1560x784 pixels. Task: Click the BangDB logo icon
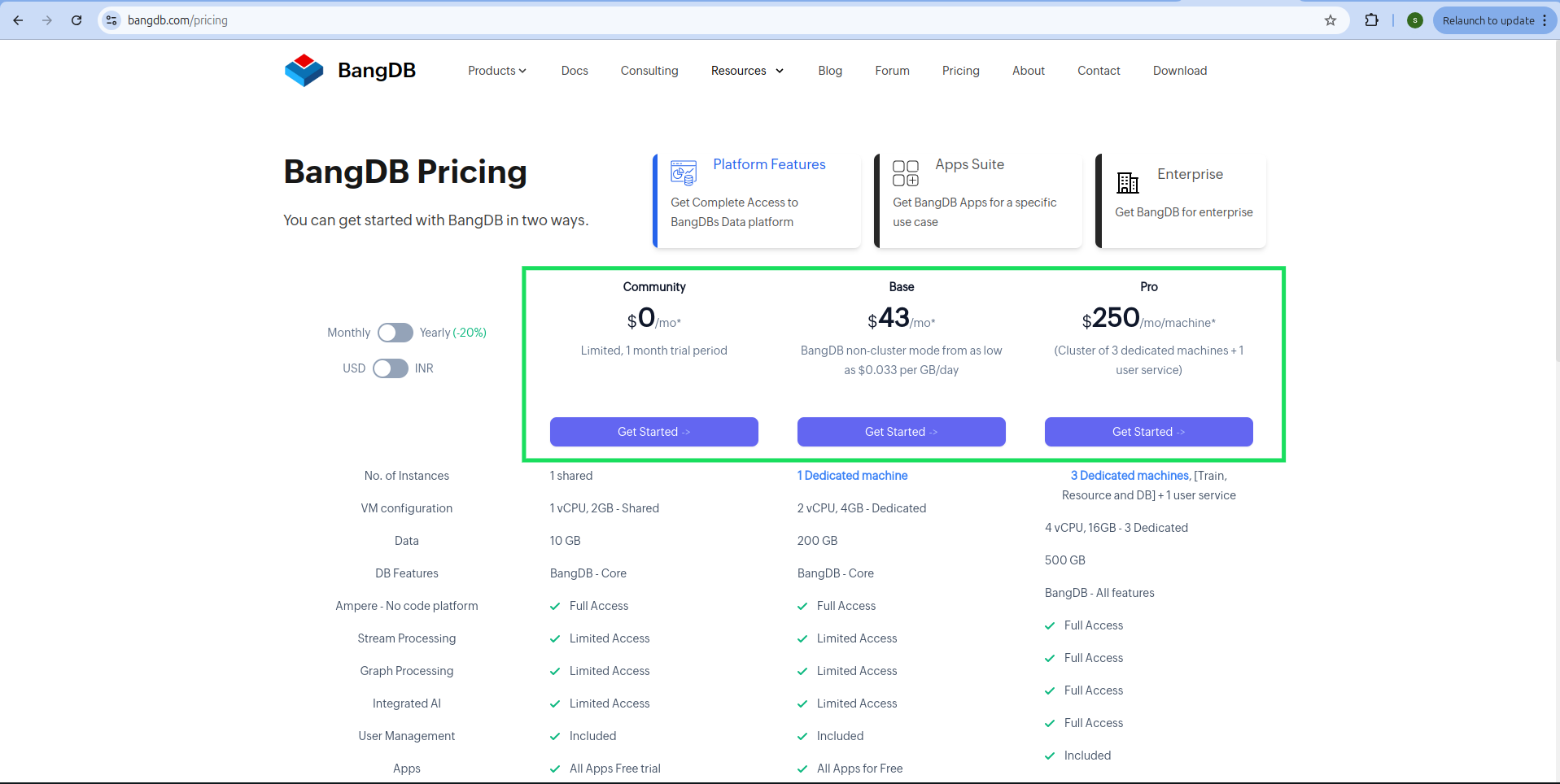pyautogui.click(x=304, y=71)
